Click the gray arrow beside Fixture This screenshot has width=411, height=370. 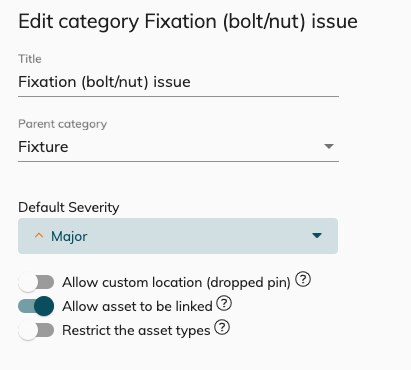[x=329, y=146]
